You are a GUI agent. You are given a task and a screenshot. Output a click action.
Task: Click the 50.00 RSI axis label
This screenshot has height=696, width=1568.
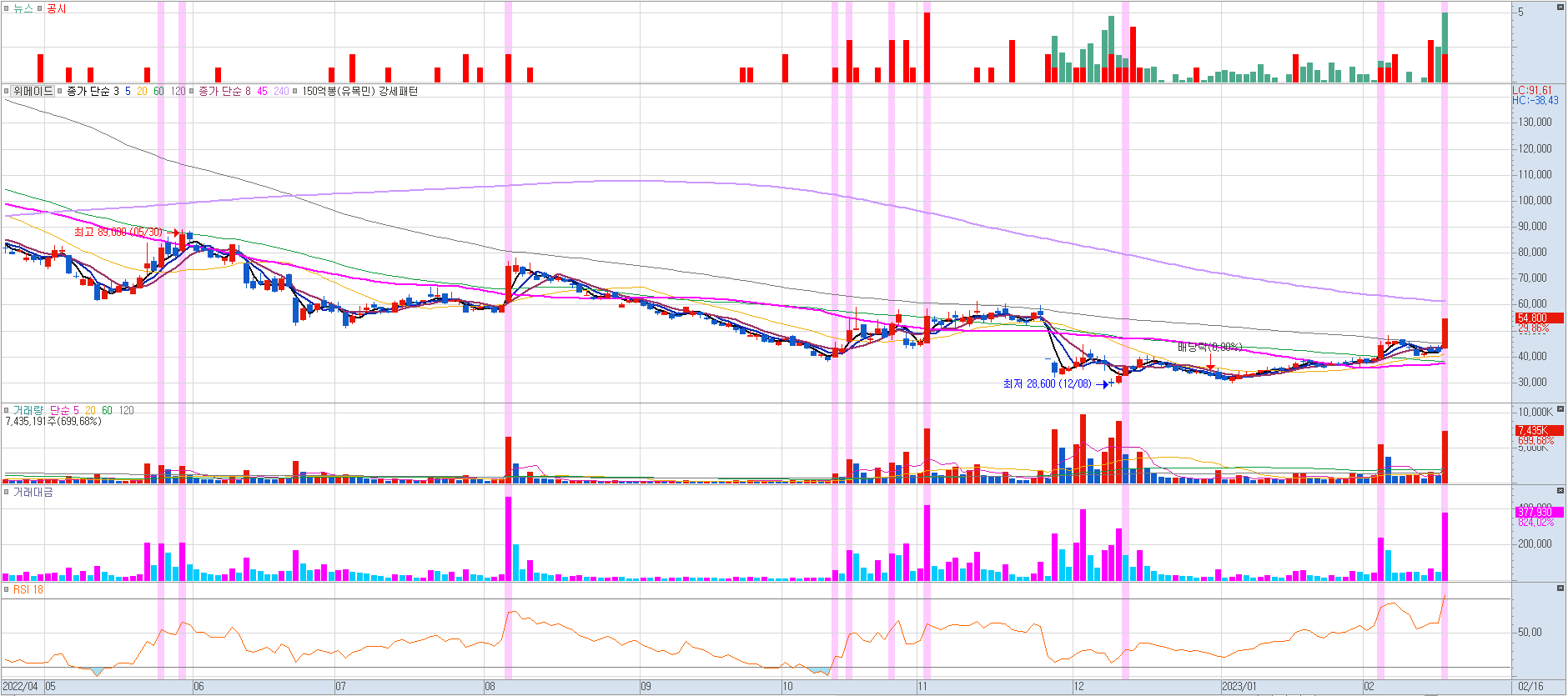tap(1530, 632)
